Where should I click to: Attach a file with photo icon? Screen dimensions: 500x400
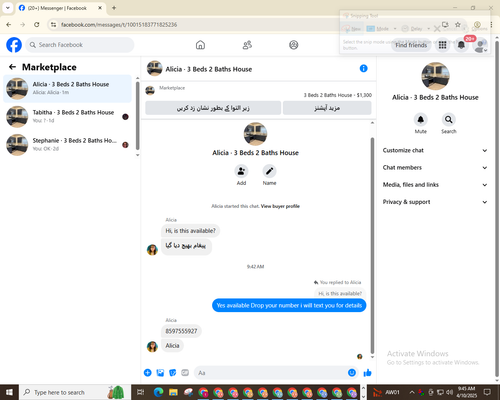tap(160, 373)
